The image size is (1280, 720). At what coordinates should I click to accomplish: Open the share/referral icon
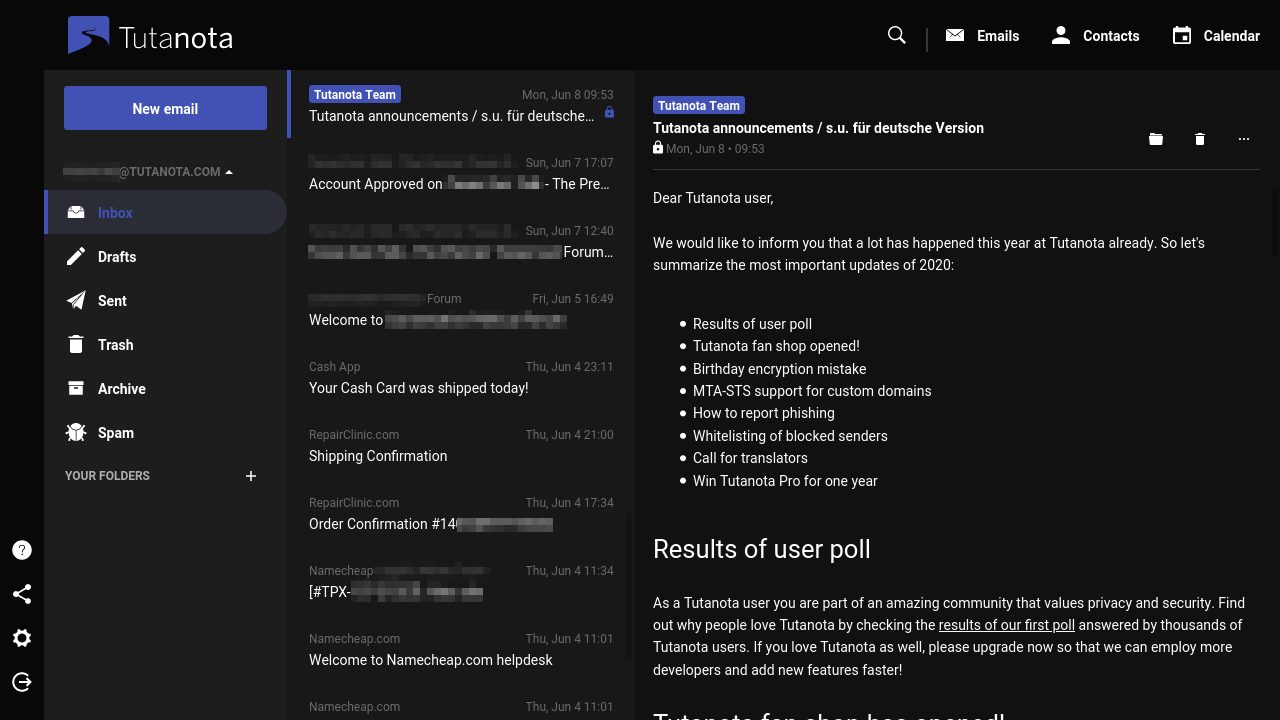pos(22,594)
